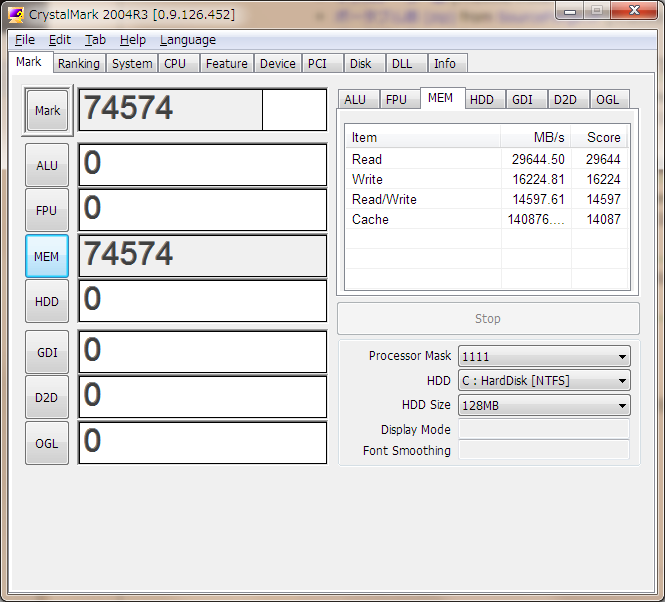
Task: Click the MEM benchmark button
Action: (47, 256)
